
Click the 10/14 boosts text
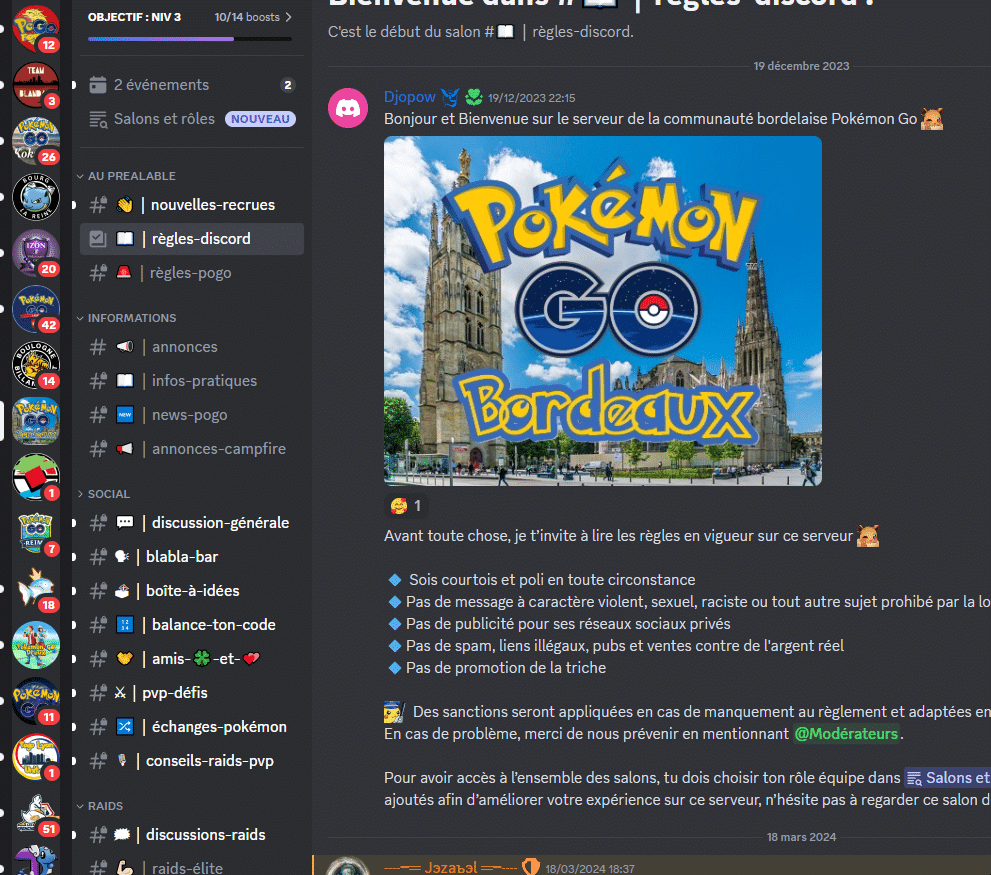coord(247,17)
